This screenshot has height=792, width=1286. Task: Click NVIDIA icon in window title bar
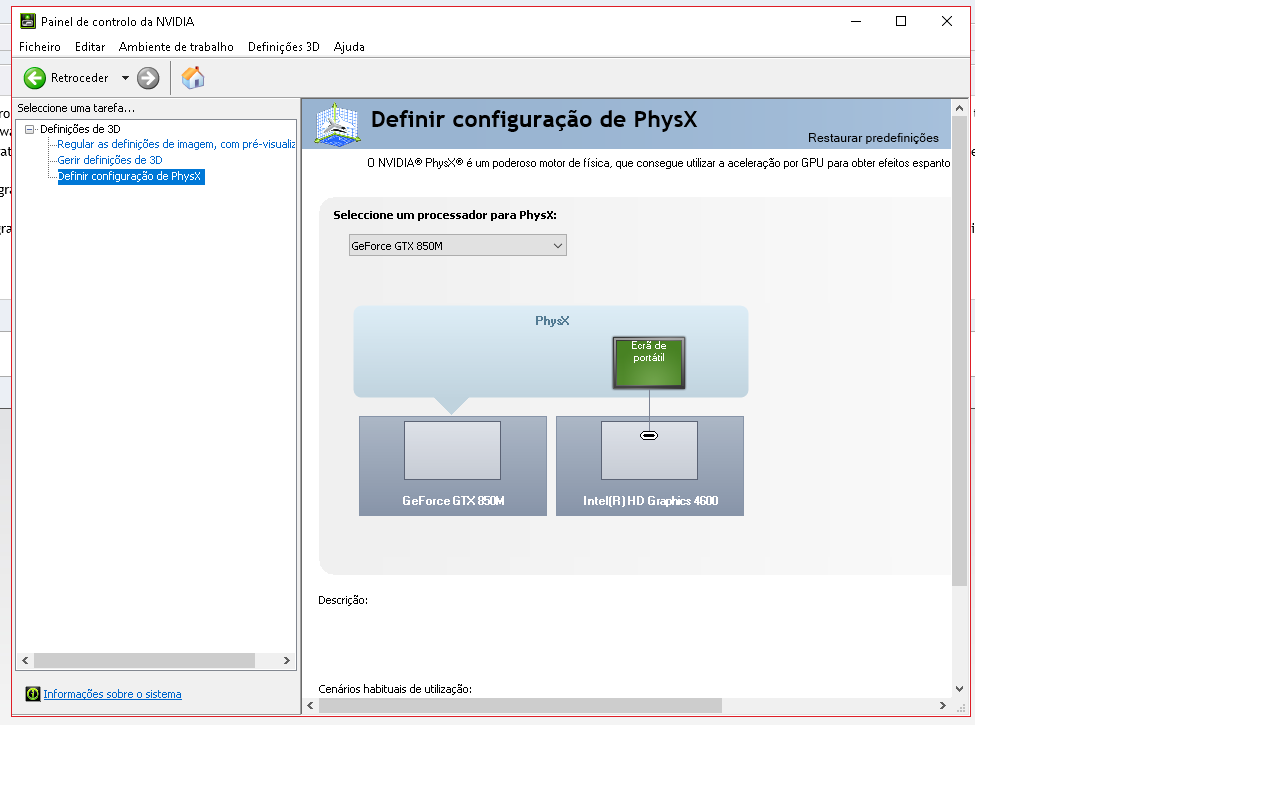pos(28,21)
